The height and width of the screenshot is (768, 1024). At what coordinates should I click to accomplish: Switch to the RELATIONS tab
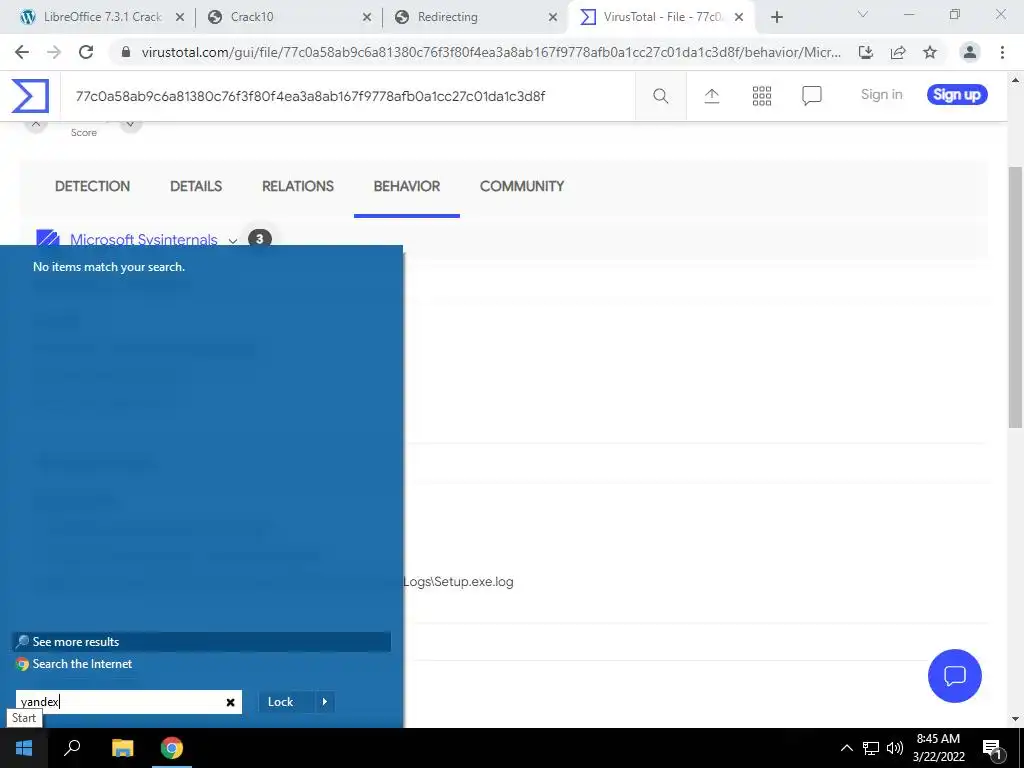point(298,186)
